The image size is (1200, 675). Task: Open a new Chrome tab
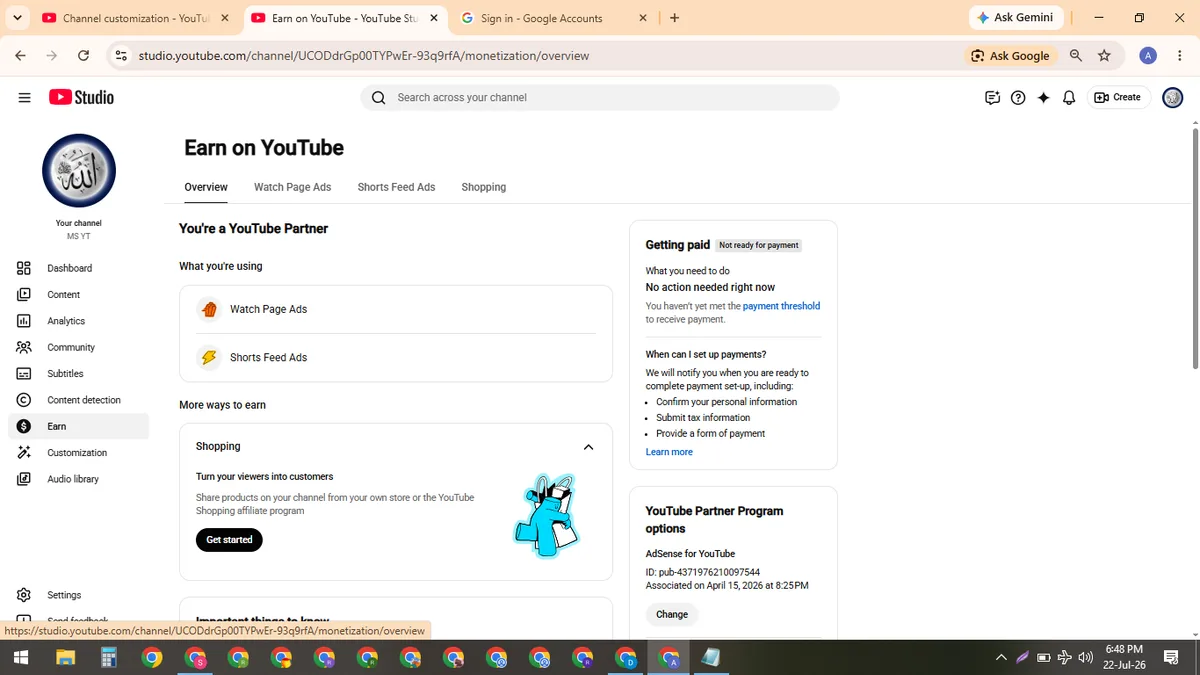click(675, 18)
